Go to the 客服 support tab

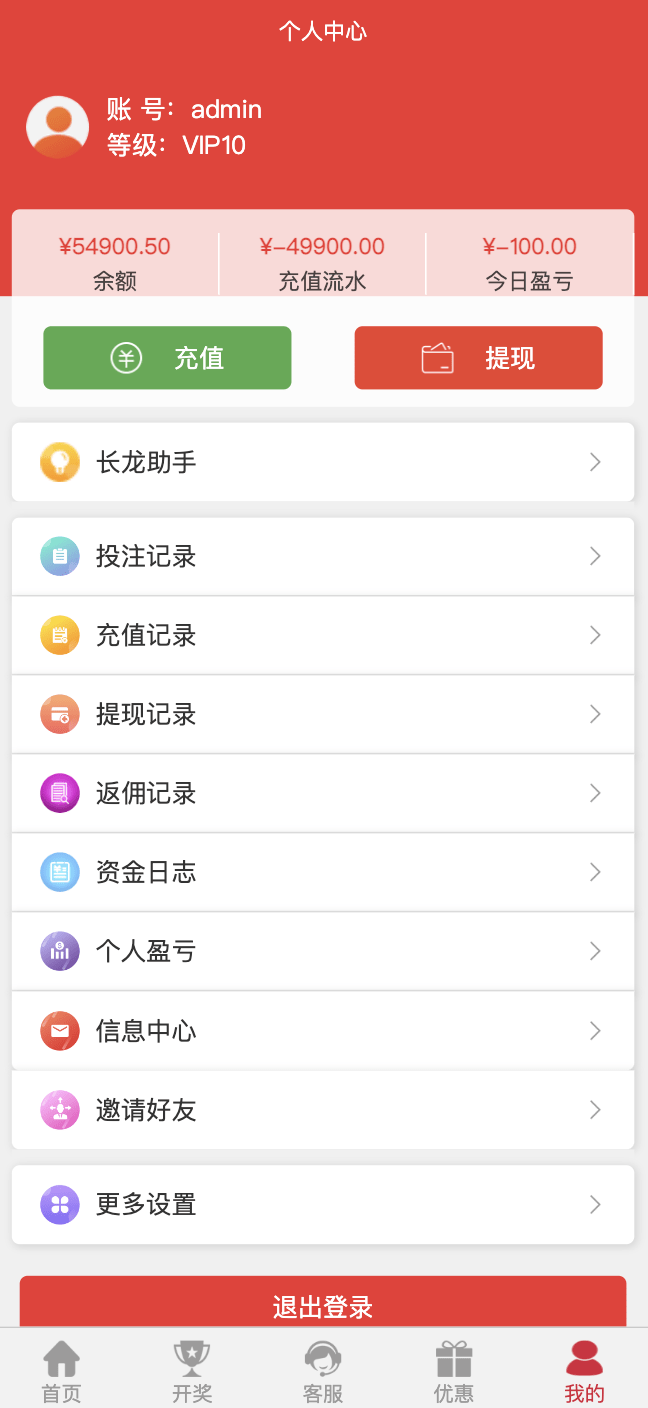pyautogui.click(x=323, y=1371)
